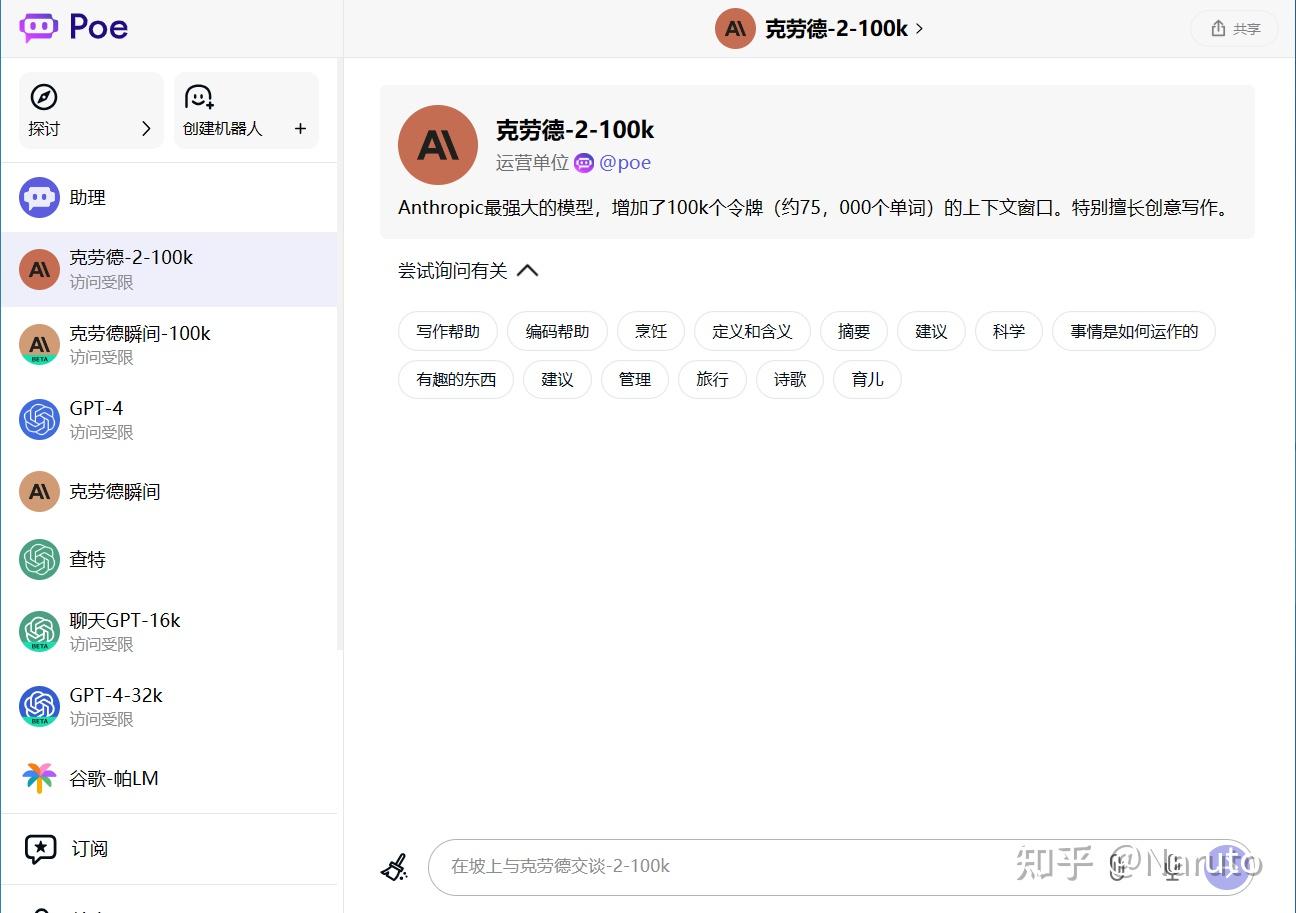Choose the 建议 chip beside 管理
Viewport: 1296px width, 913px height.
557,379
